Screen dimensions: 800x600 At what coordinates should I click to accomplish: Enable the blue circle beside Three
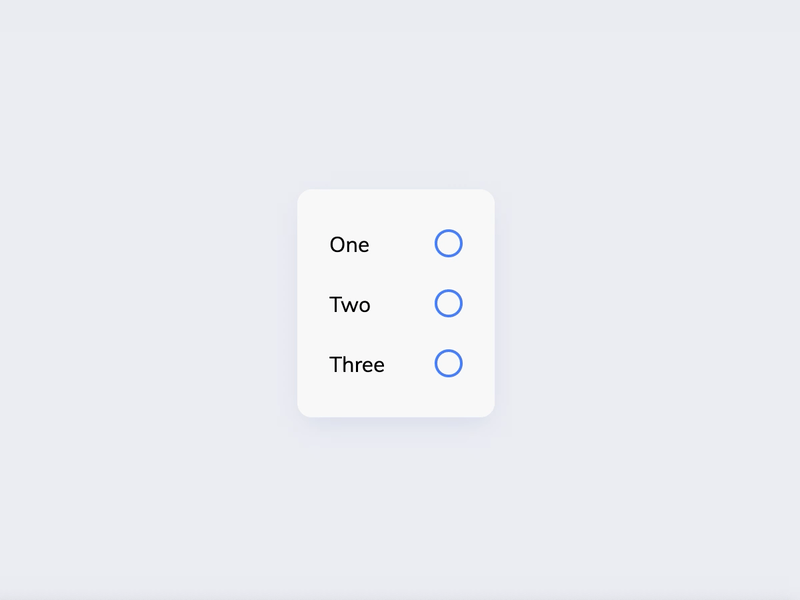[x=448, y=363]
